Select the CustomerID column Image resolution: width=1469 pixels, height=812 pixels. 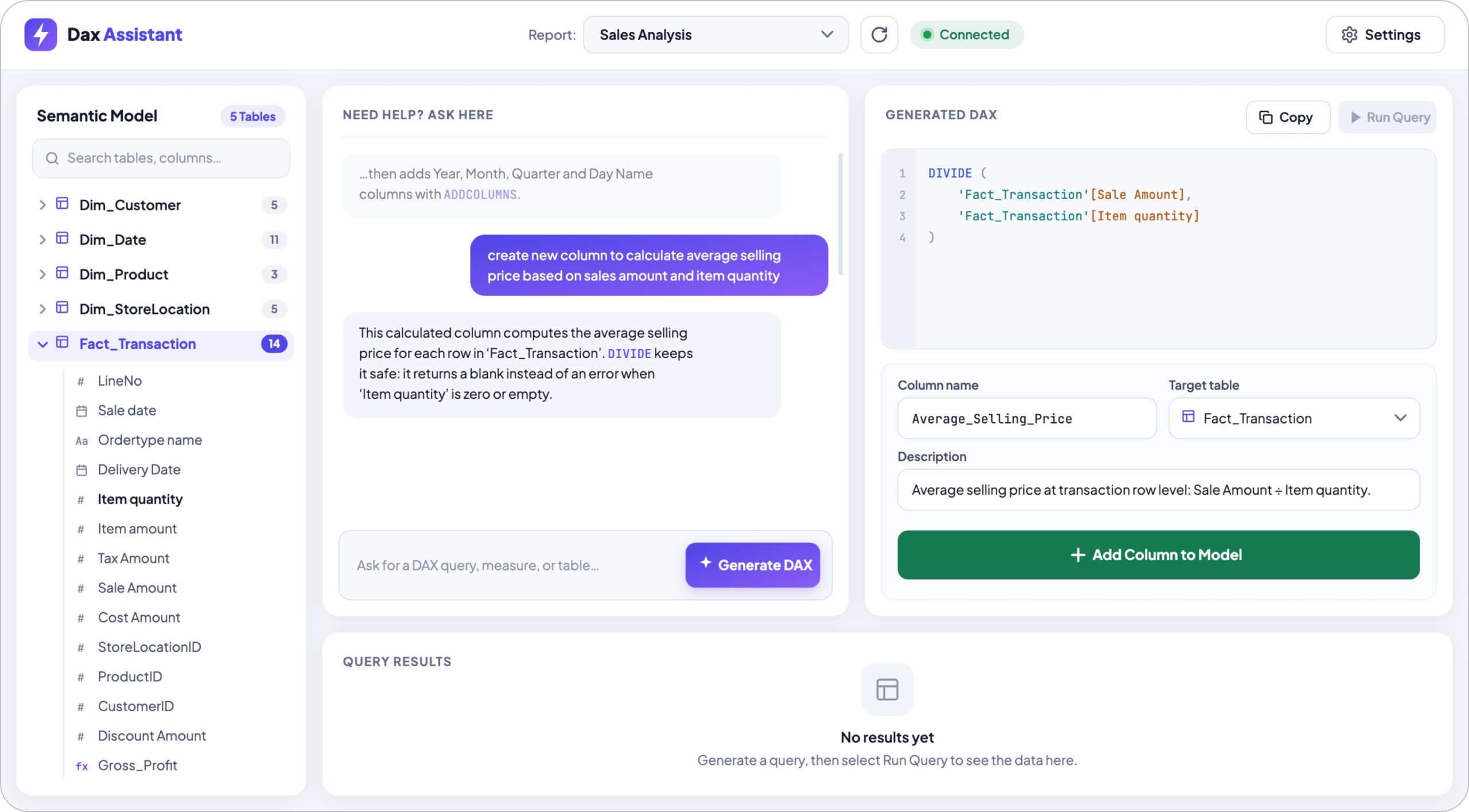[x=135, y=706]
